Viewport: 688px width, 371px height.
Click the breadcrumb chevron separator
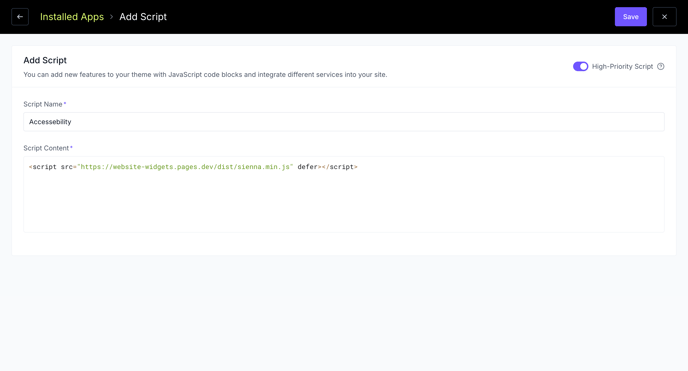pos(111,17)
